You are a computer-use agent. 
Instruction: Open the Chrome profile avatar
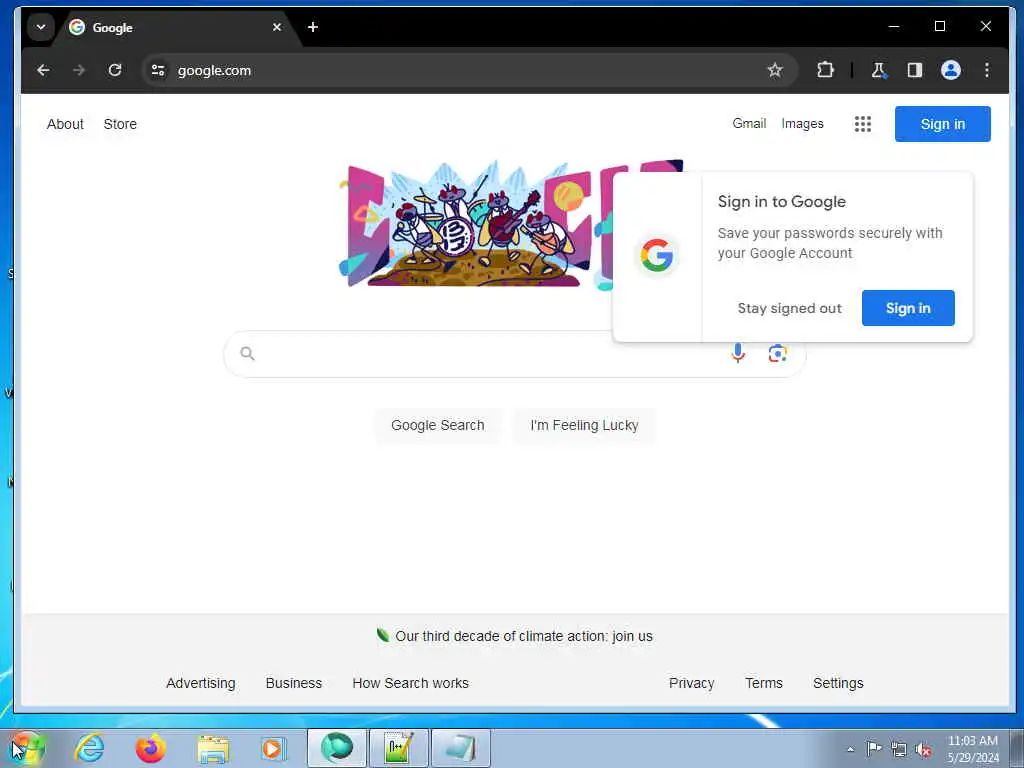click(x=951, y=70)
